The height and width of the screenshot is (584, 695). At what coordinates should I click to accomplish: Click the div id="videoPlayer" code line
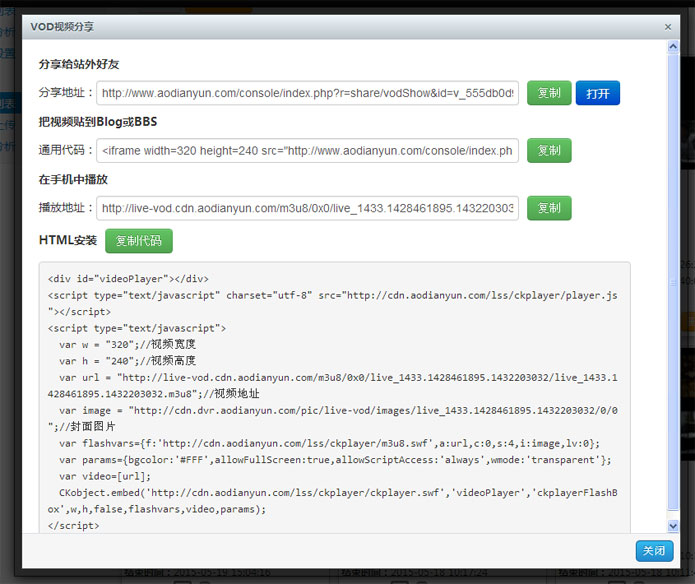pos(128,279)
